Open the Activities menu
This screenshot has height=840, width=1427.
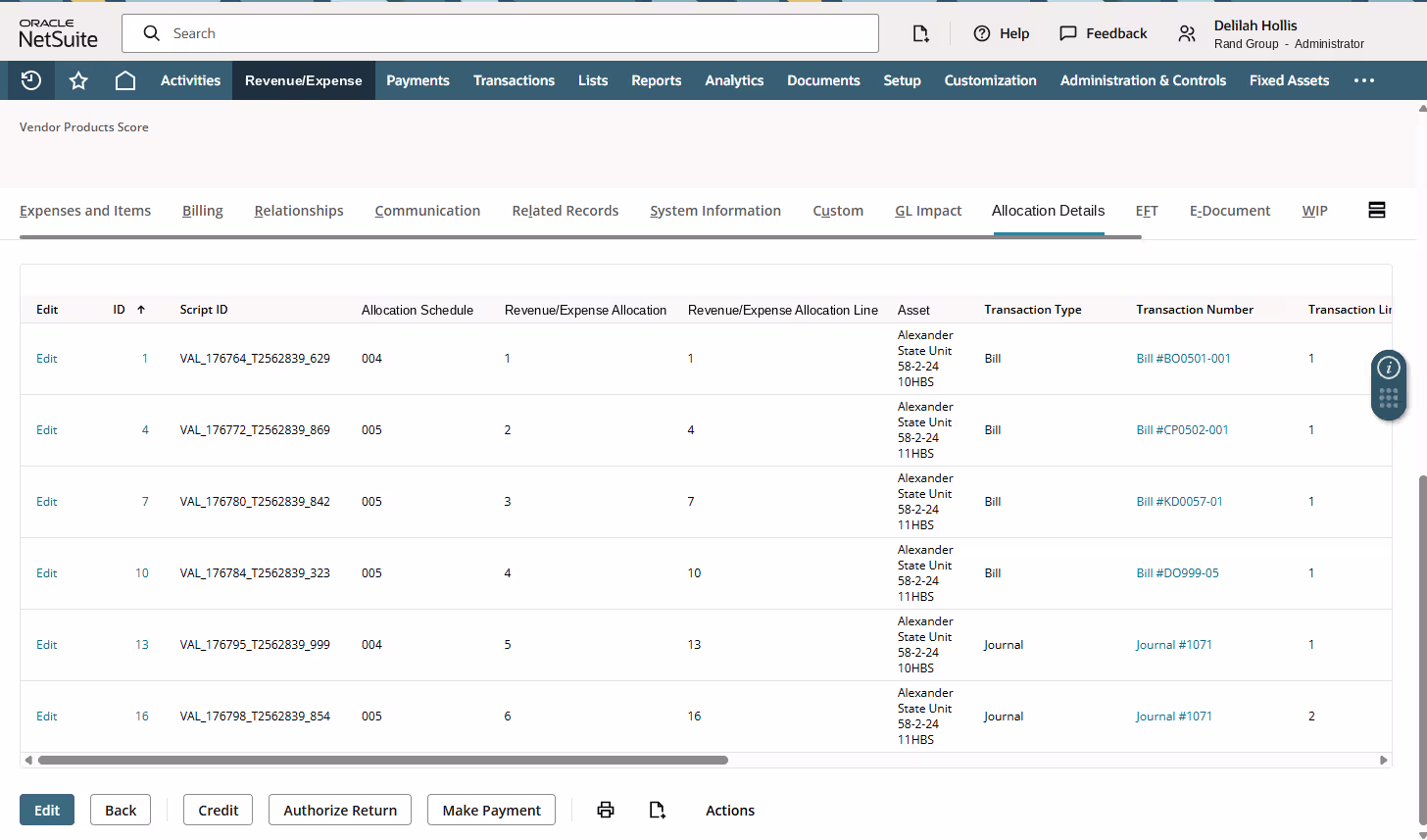190,80
